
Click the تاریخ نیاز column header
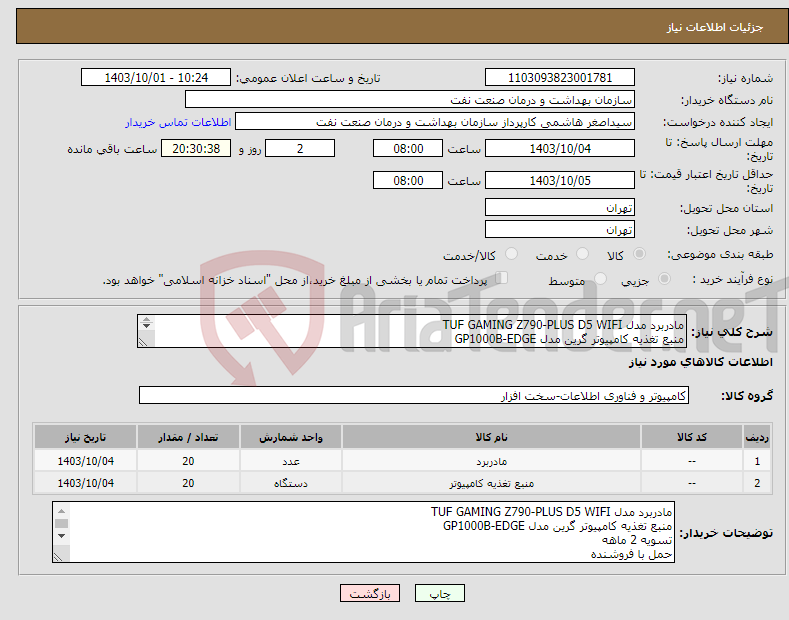tap(86, 437)
